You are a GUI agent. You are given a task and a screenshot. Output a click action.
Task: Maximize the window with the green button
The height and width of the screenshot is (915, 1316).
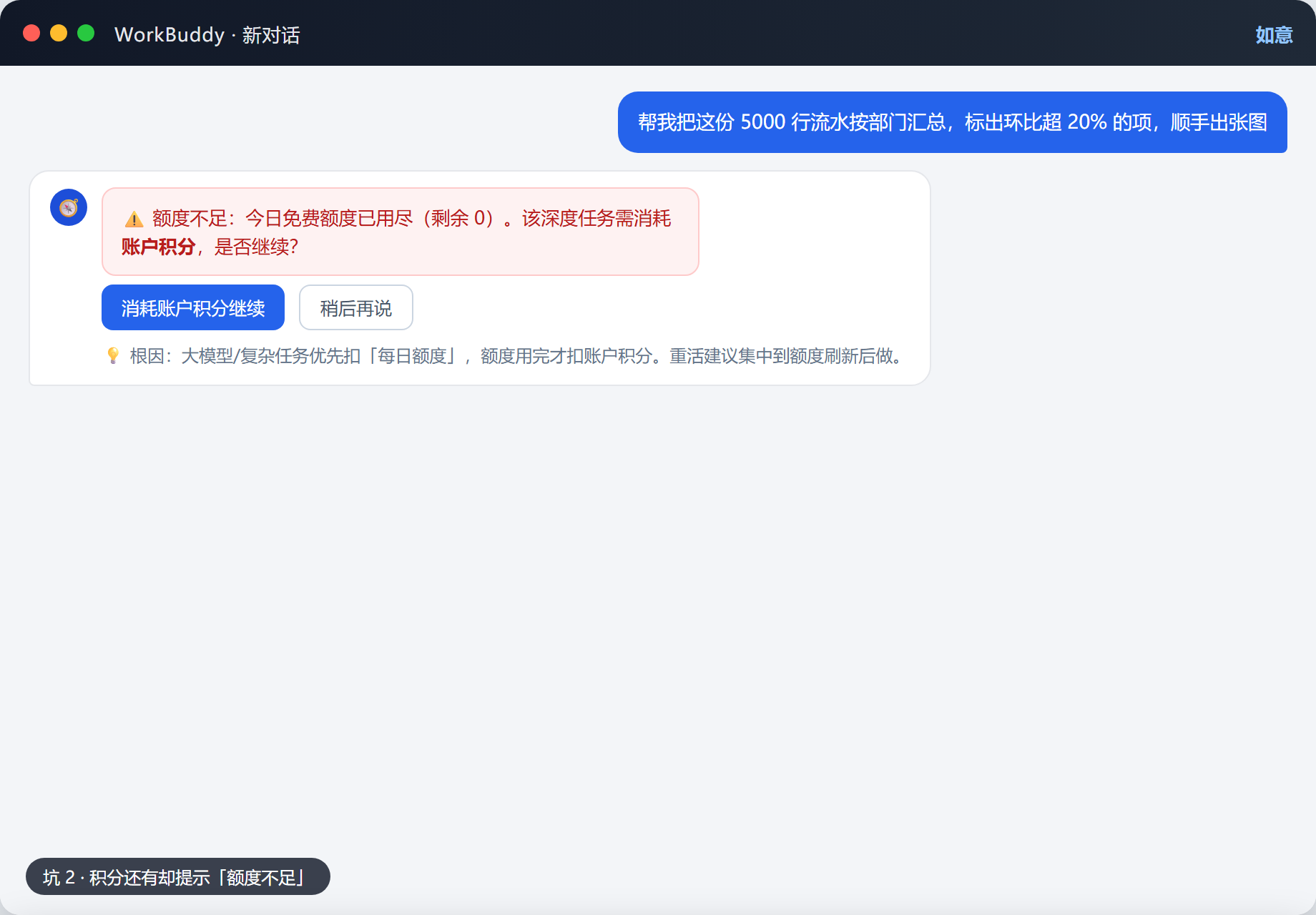point(86,33)
